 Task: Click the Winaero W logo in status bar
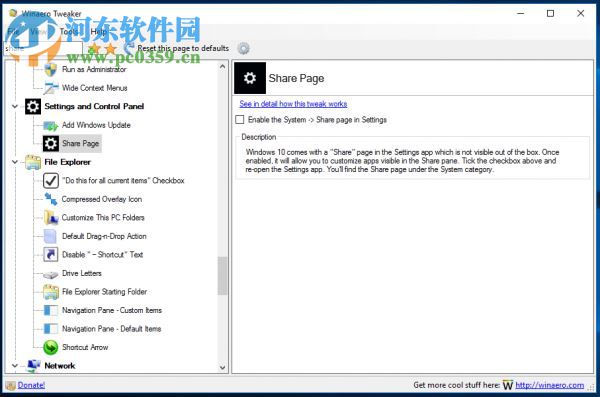[507, 385]
